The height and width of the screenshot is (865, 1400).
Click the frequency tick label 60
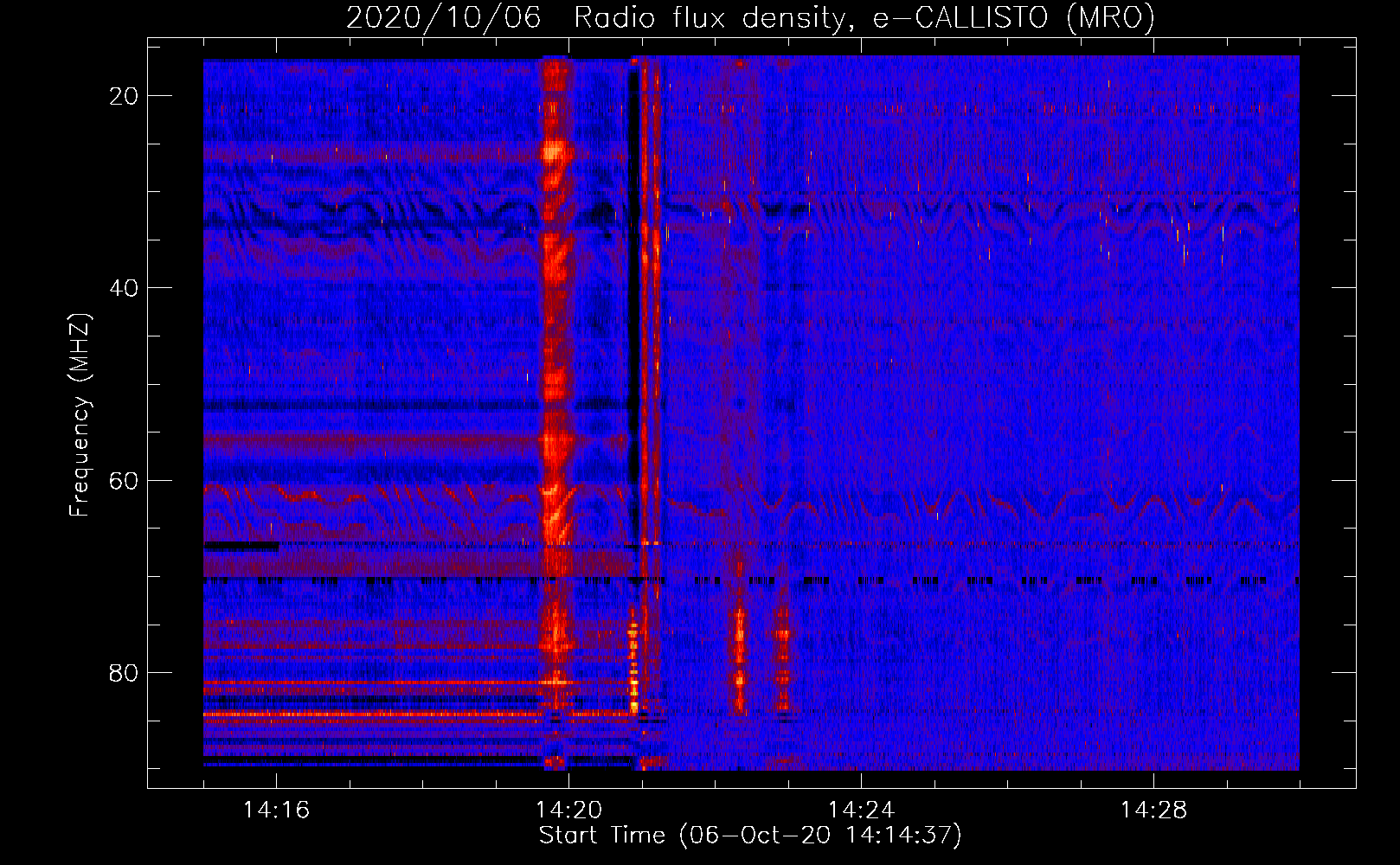124,481
